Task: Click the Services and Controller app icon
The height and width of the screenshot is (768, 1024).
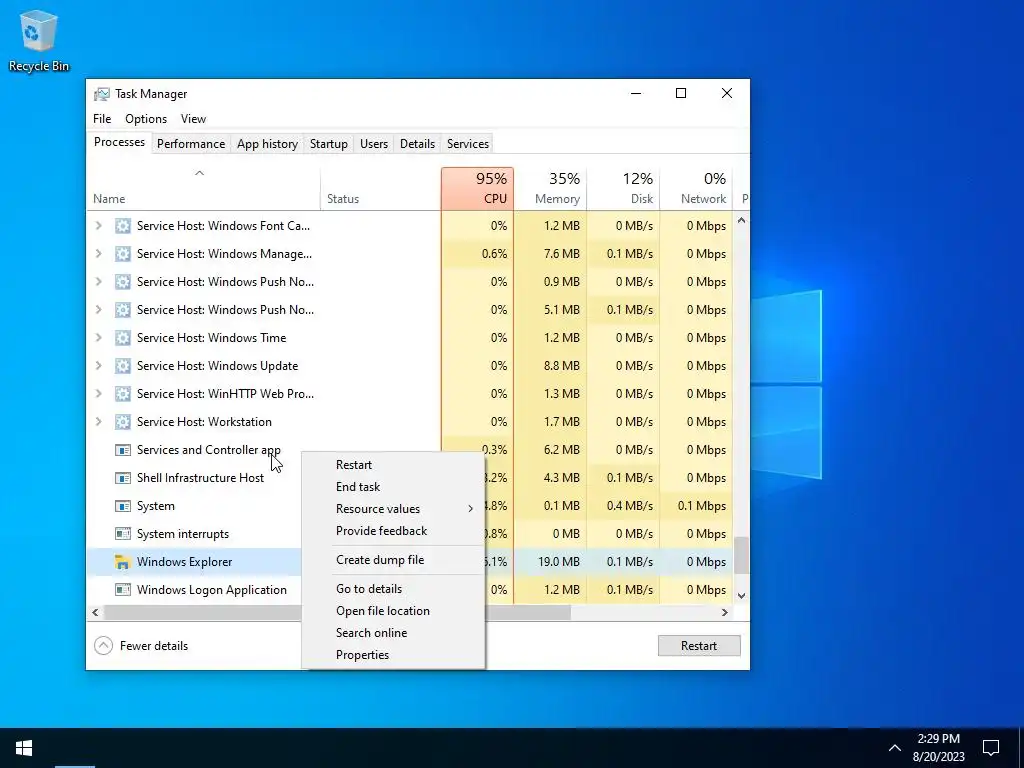Action: pyautogui.click(x=123, y=450)
